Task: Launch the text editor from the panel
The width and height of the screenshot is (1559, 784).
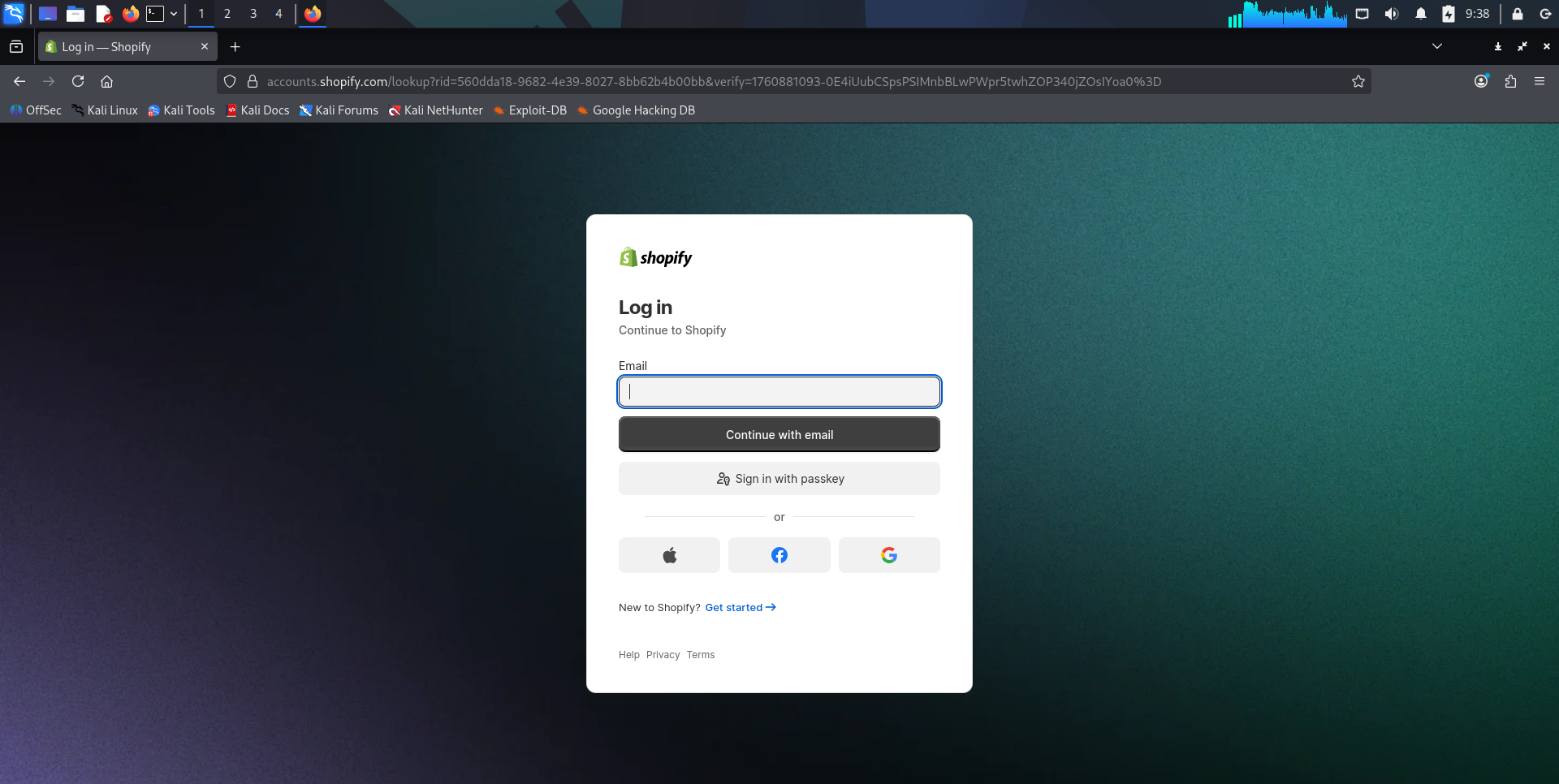Action: pos(103,14)
